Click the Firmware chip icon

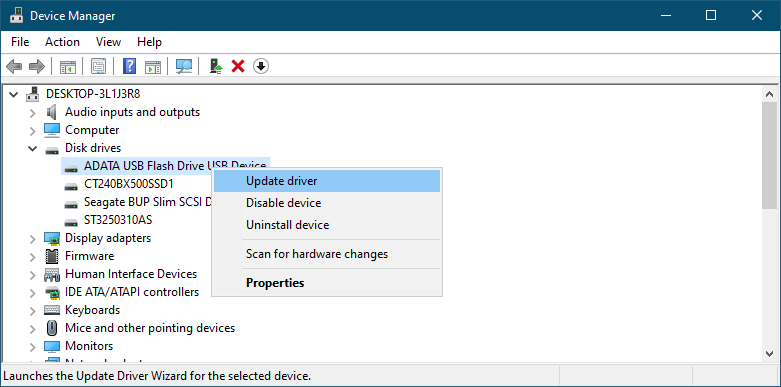point(52,256)
